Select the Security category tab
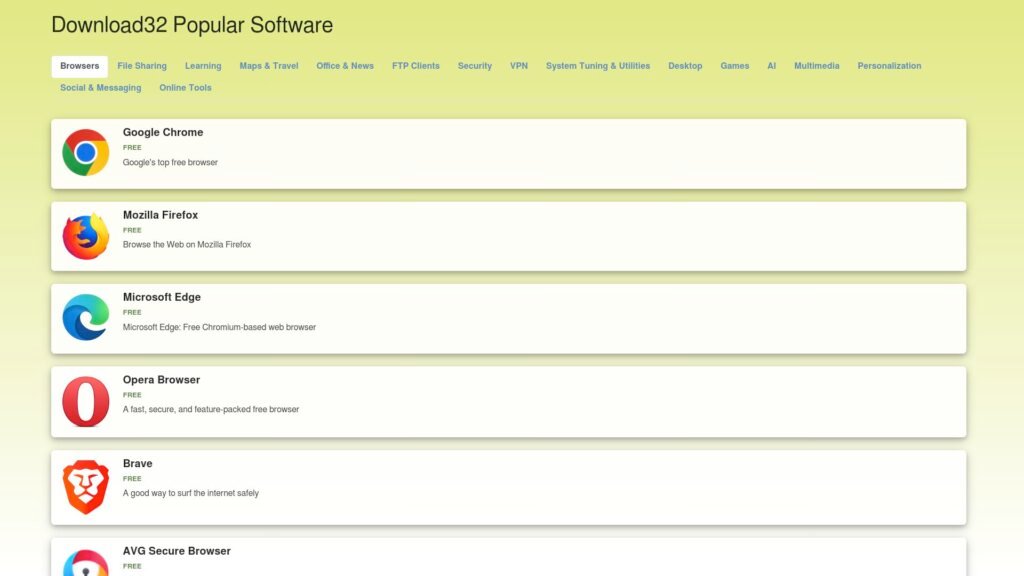Image resolution: width=1024 pixels, height=576 pixels. pyautogui.click(x=475, y=66)
